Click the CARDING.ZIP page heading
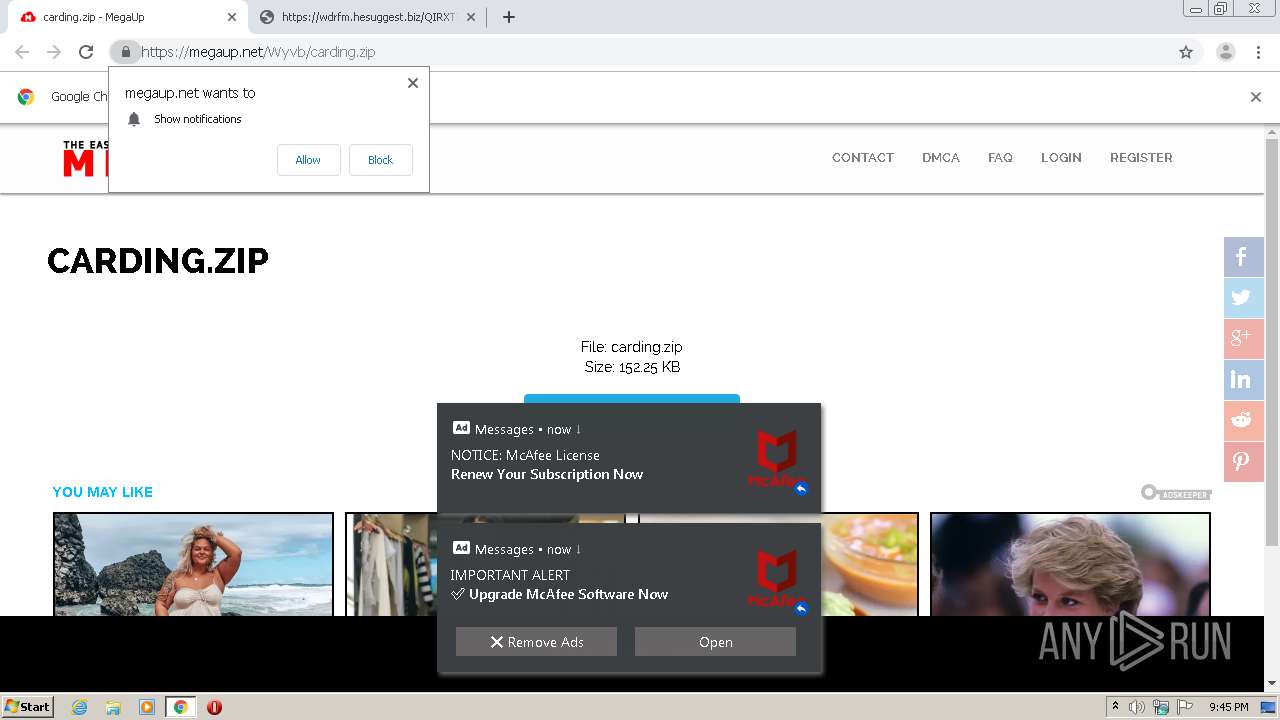This screenshot has height=720, width=1280. pos(158,261)
